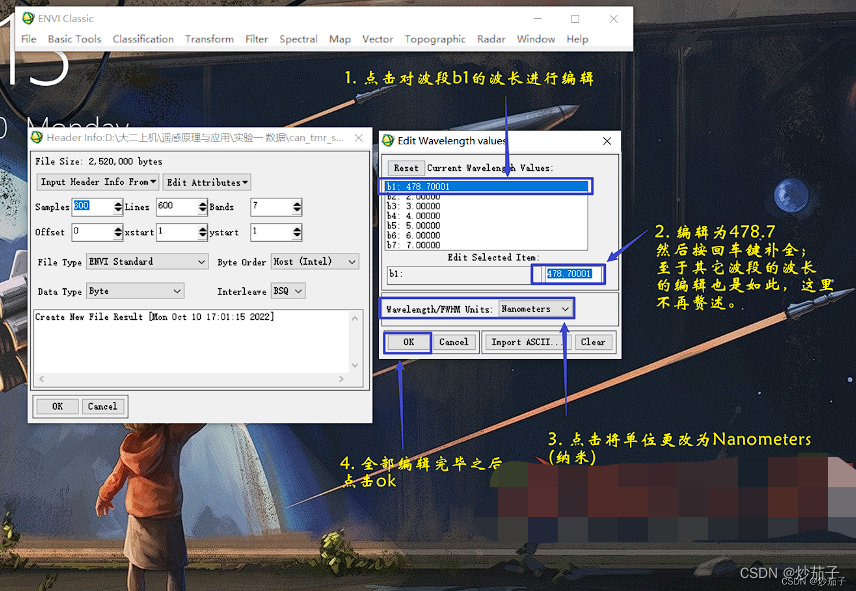Click the description box scroll right arrow
Screen dimensions: 856x591
(x=341, y=379)
